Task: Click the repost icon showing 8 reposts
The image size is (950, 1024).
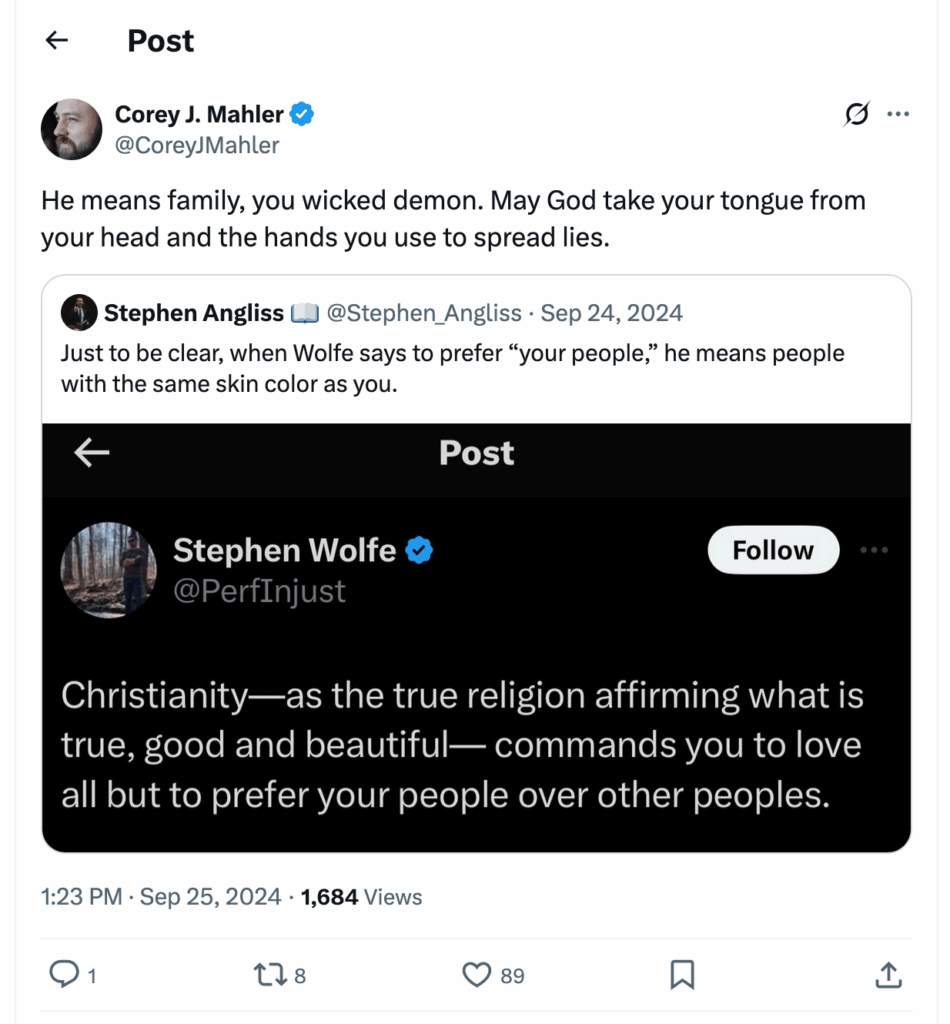Action: point(271,975)
